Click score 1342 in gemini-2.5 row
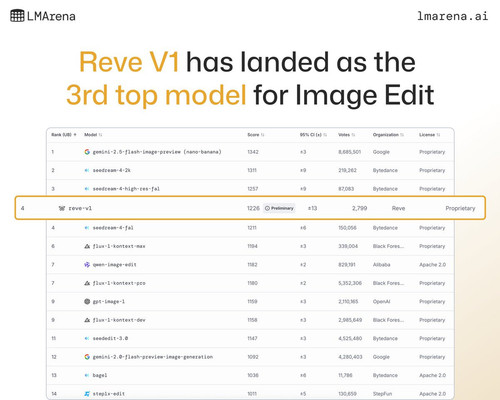The image size is (500, 400). pos(253,152)
